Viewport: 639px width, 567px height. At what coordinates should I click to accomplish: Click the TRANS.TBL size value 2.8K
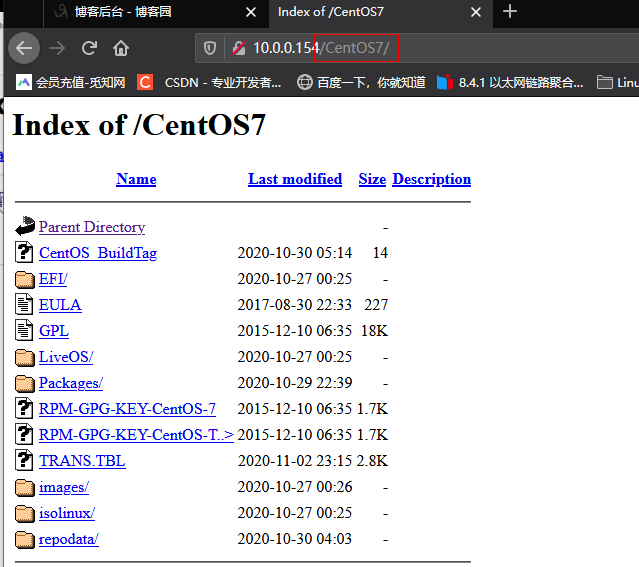click(x=372, y=461)
